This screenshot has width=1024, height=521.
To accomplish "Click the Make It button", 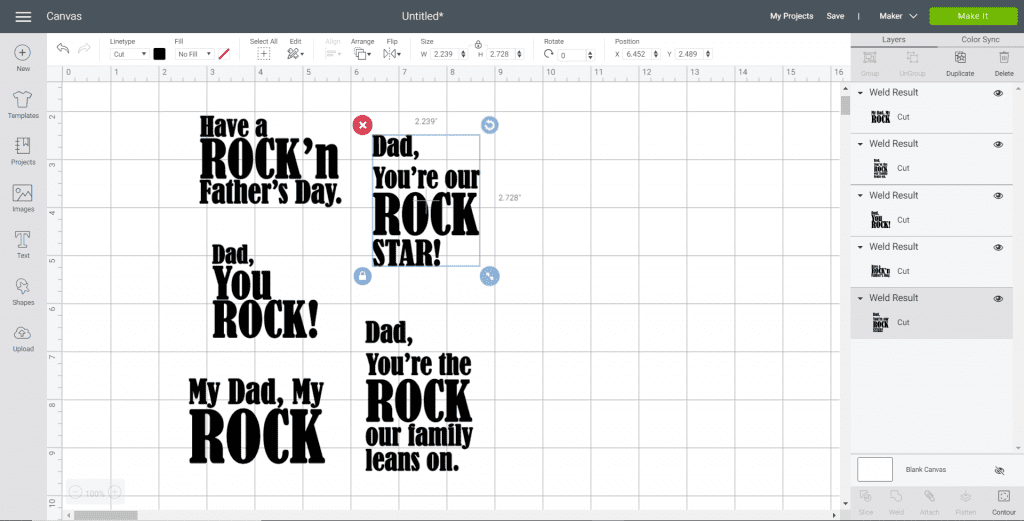I will [x=972, y=16].
